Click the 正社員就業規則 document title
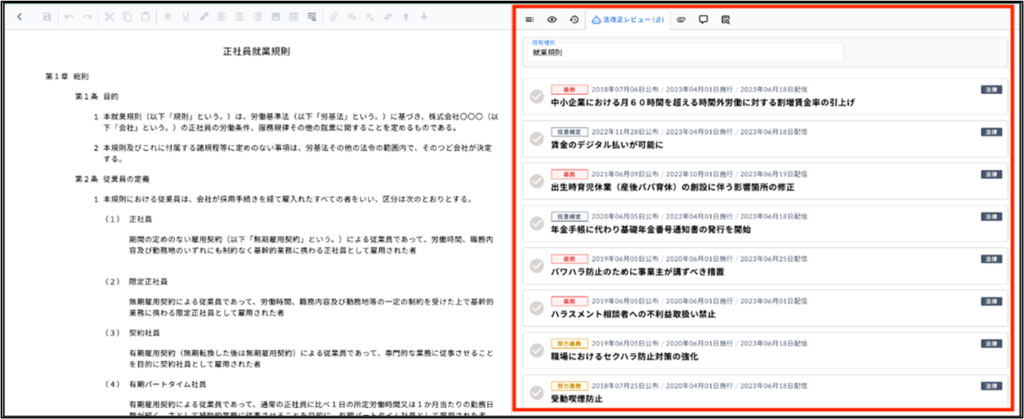The image size is (1024, 419). [x=257, y=52]
